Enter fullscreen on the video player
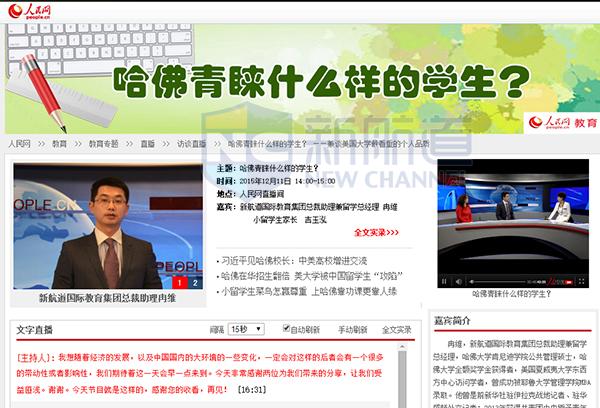 [581, 282]
